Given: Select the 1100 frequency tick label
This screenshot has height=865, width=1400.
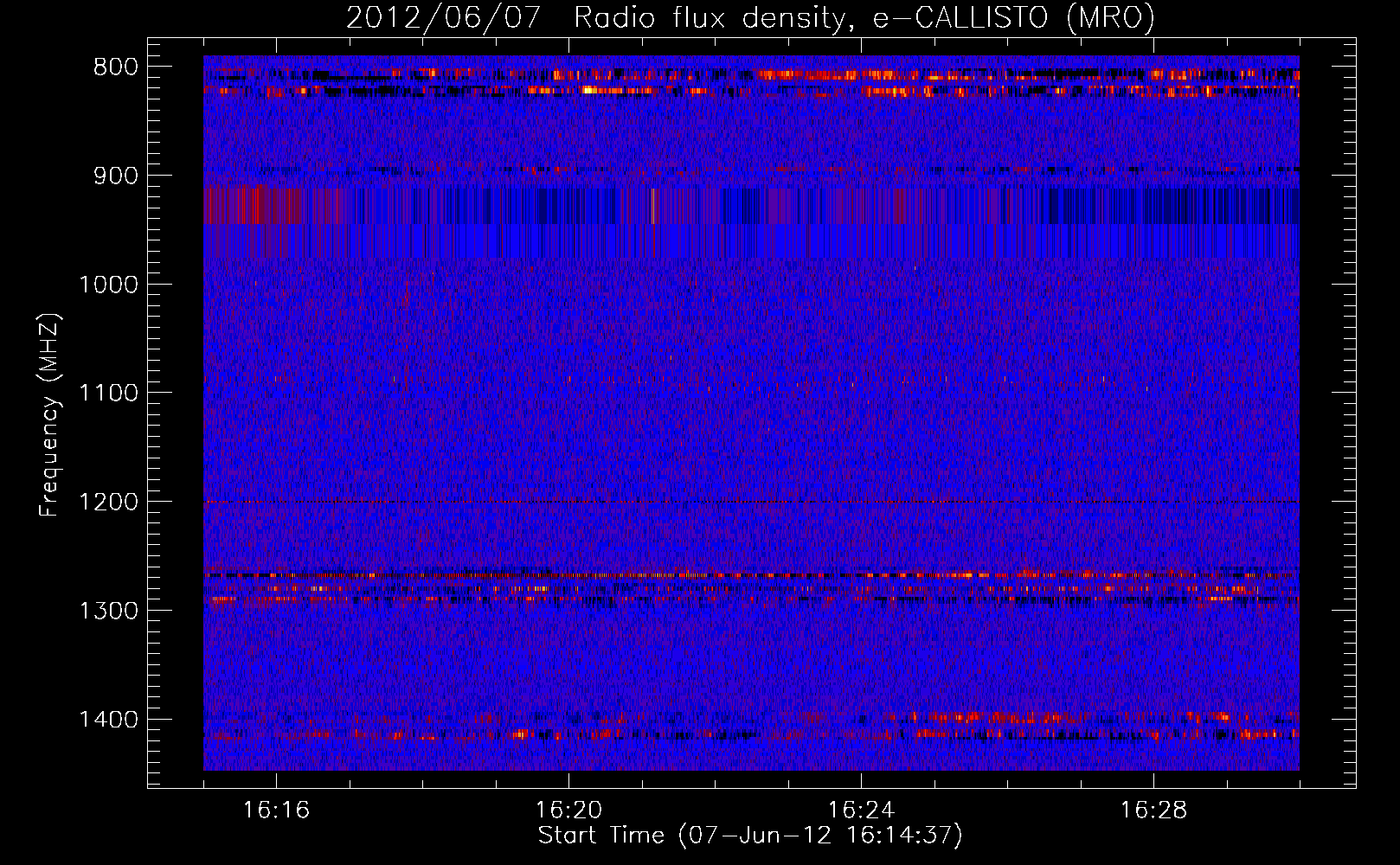Looking at the screenshot, I should coord(108,394).
